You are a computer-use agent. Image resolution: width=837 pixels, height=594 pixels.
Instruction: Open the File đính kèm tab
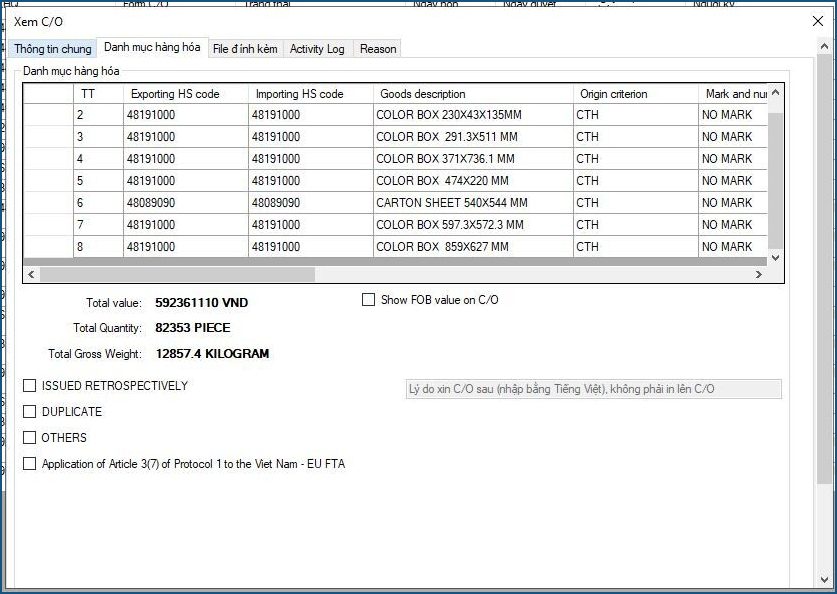245,49
